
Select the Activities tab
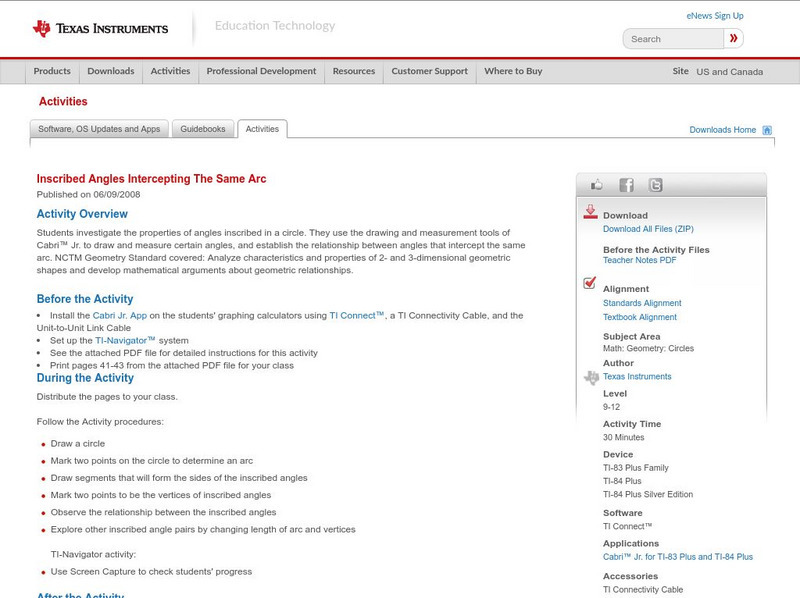pos(262,129)
